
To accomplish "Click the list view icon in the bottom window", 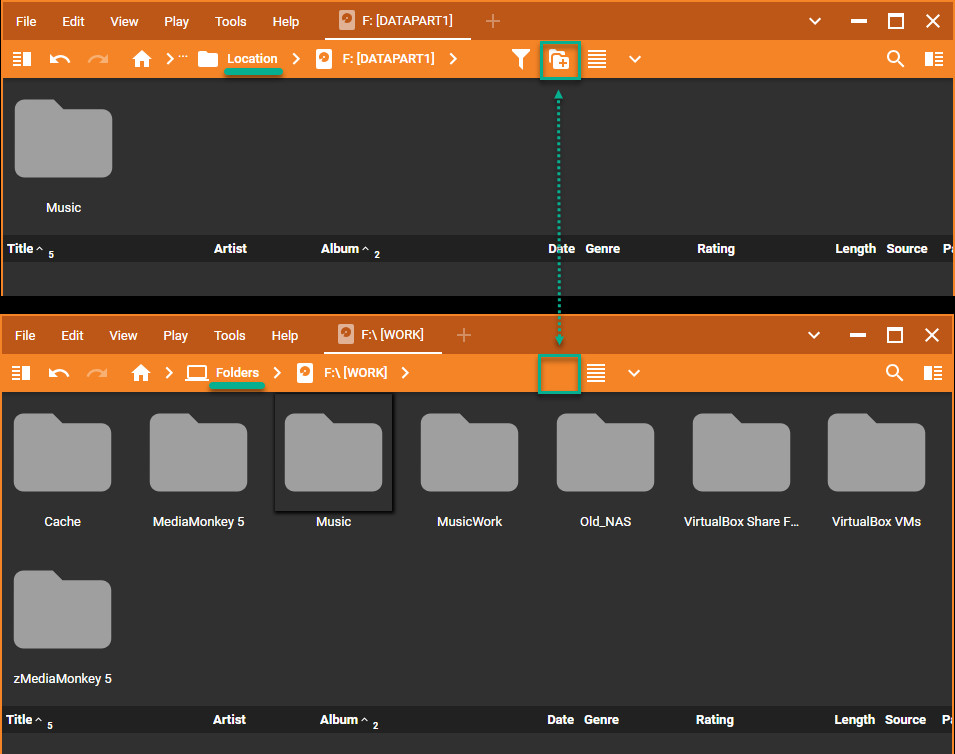I will (x=596, y=373).
